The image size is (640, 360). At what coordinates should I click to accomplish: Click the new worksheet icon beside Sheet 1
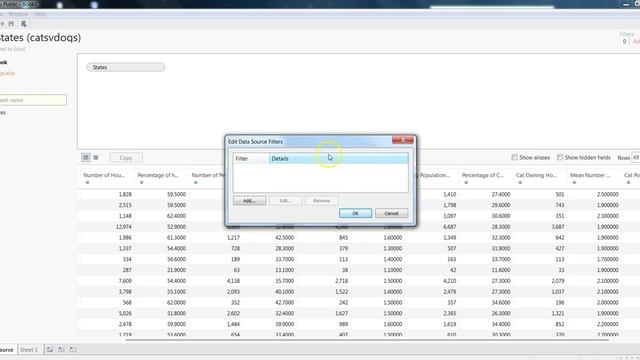pos(49,350)
